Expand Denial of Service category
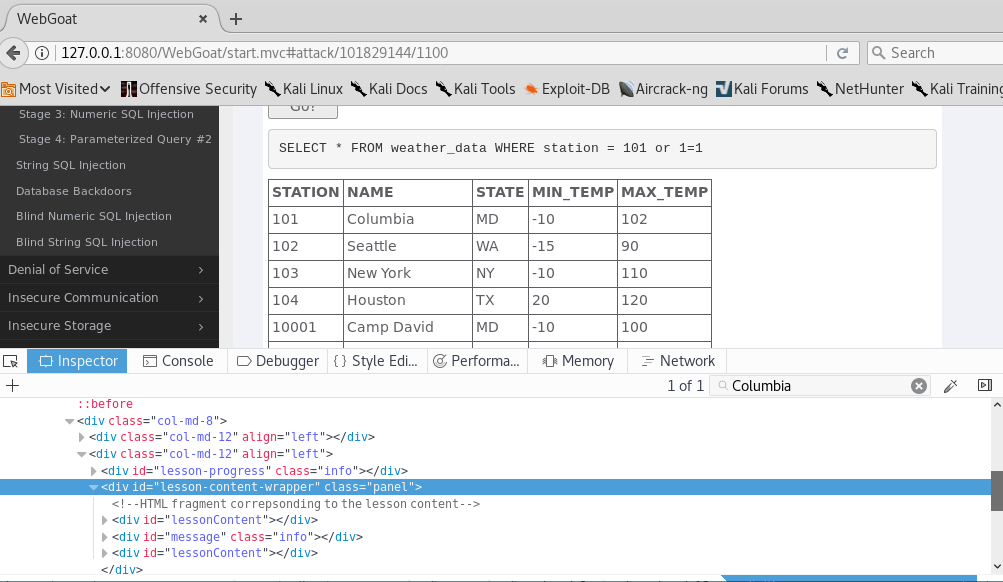The width and height of the screenshot is (1003, 582). click(109, 269)
